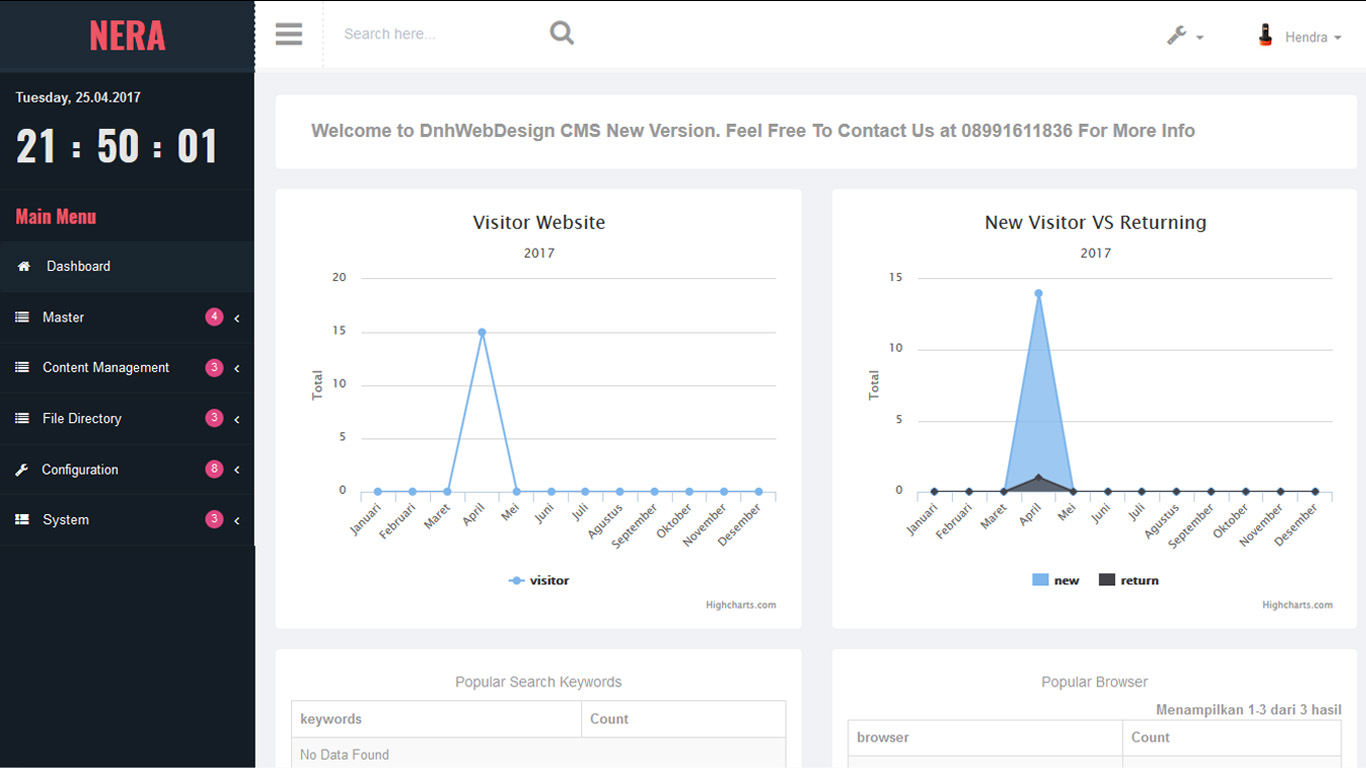Click the System menu list icon
The height and width of the screenshot is (768, 1366).
click(22, 520)
